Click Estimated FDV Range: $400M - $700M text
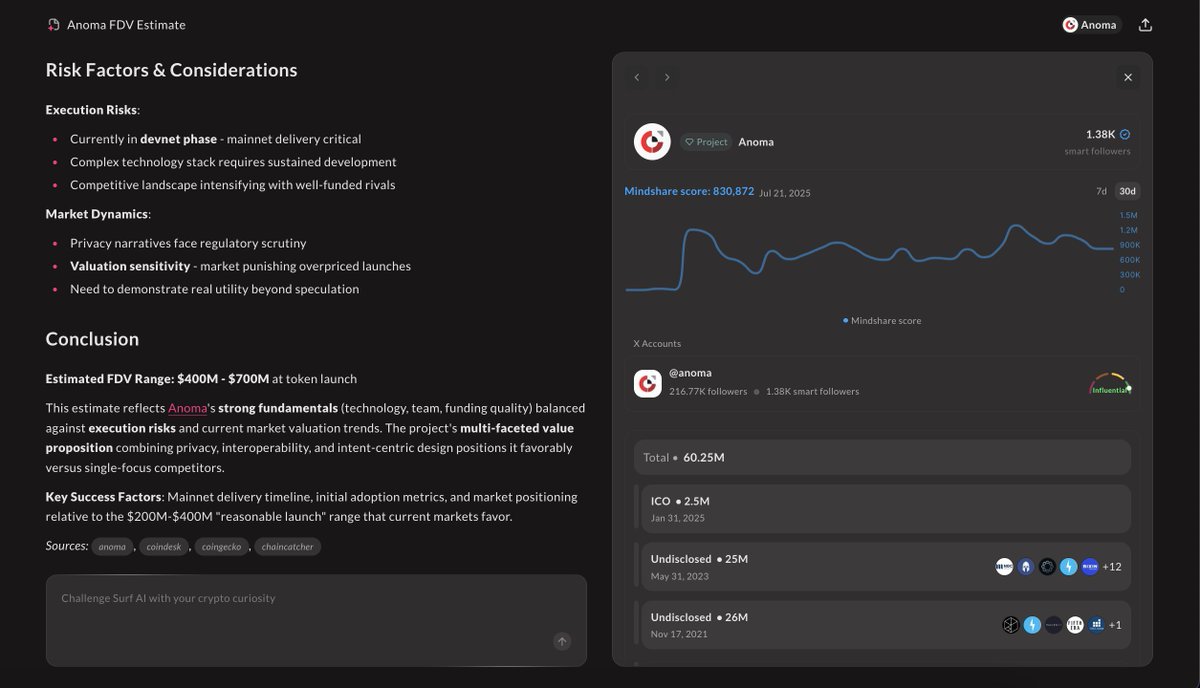 (157, 379)
